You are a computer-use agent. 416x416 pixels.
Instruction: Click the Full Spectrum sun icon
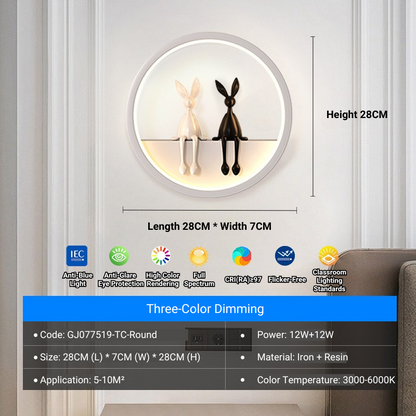[199, 256]
